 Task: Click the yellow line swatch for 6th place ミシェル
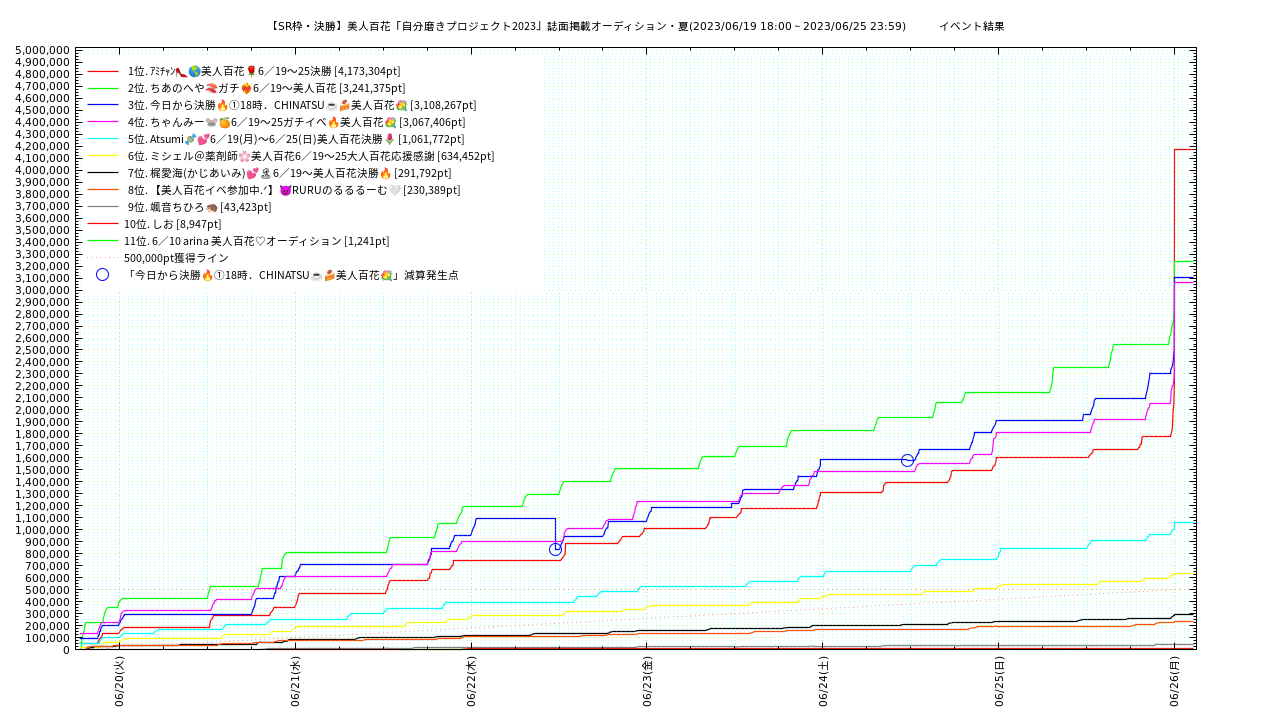point(103,156)
